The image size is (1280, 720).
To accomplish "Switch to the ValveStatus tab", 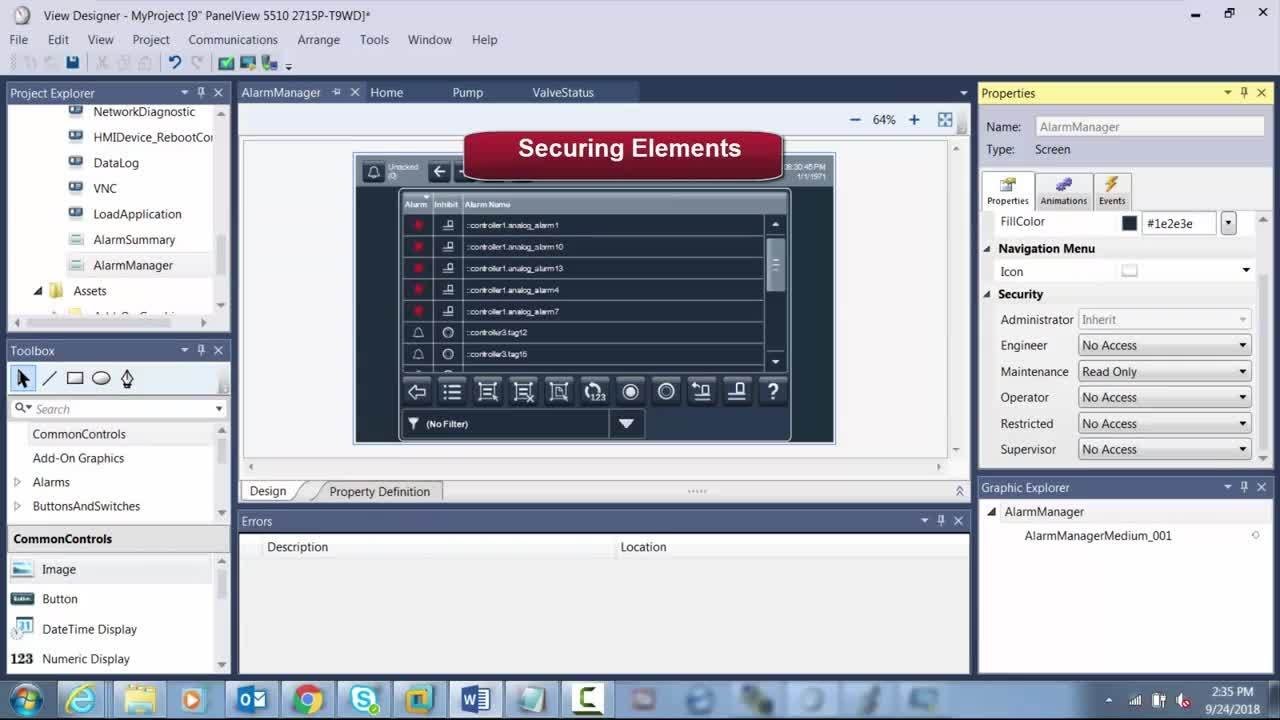I will [x=563, y=92].
